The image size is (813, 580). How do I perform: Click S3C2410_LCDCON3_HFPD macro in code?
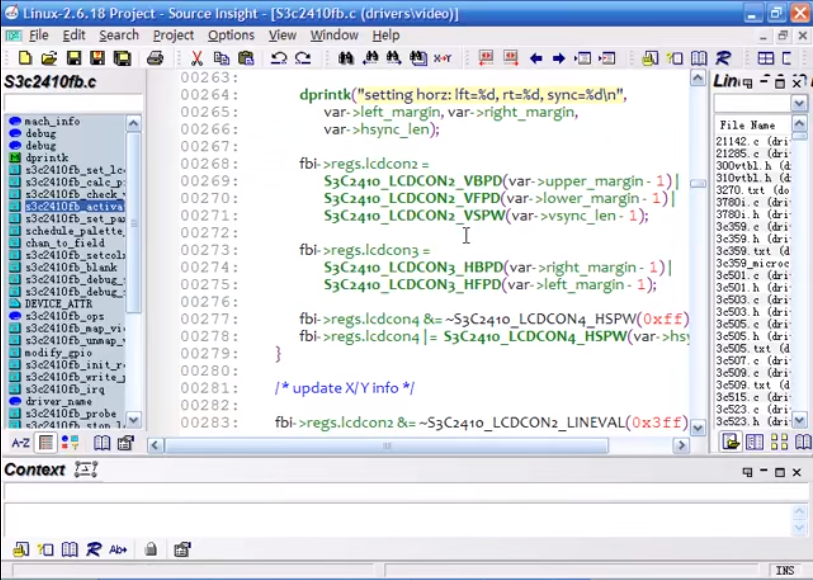point(412,285)
